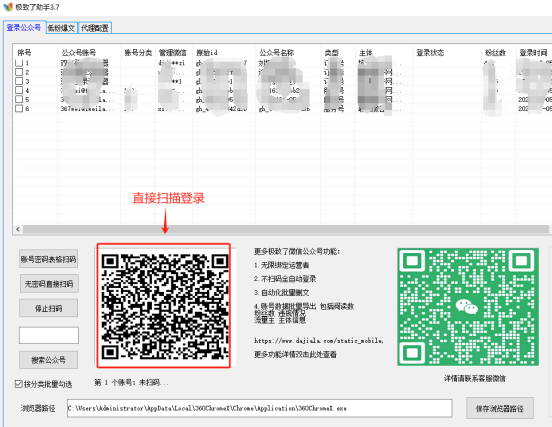Click the 第 1 个账号: 未扫码 status text

tap(131, 383)
